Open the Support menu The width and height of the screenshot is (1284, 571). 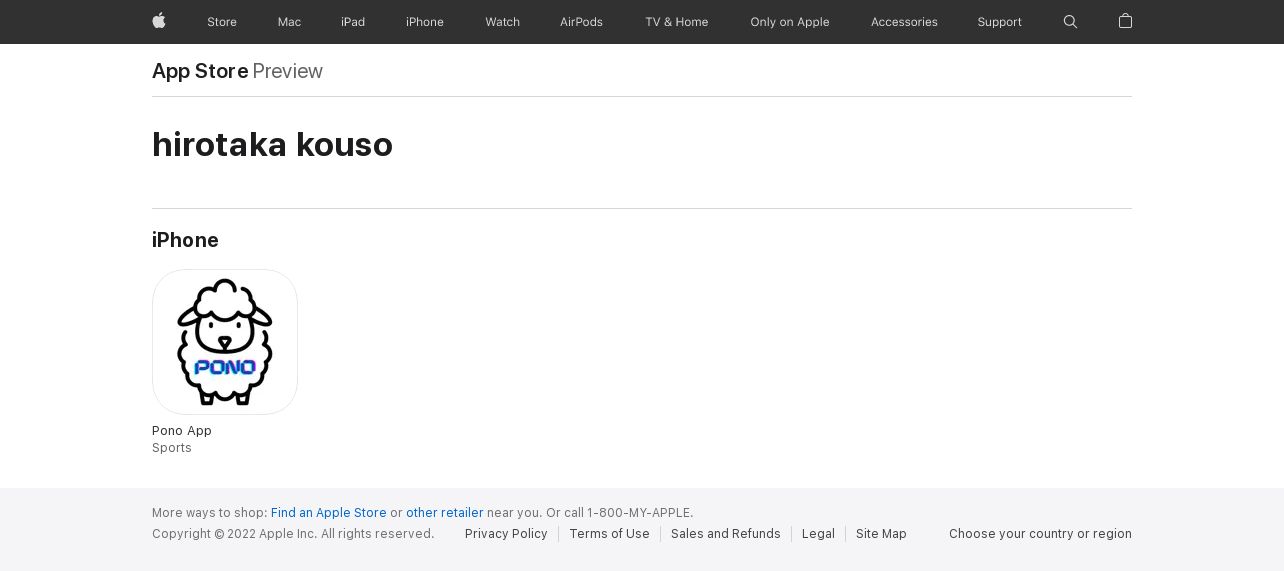[x=1000, y=22]
